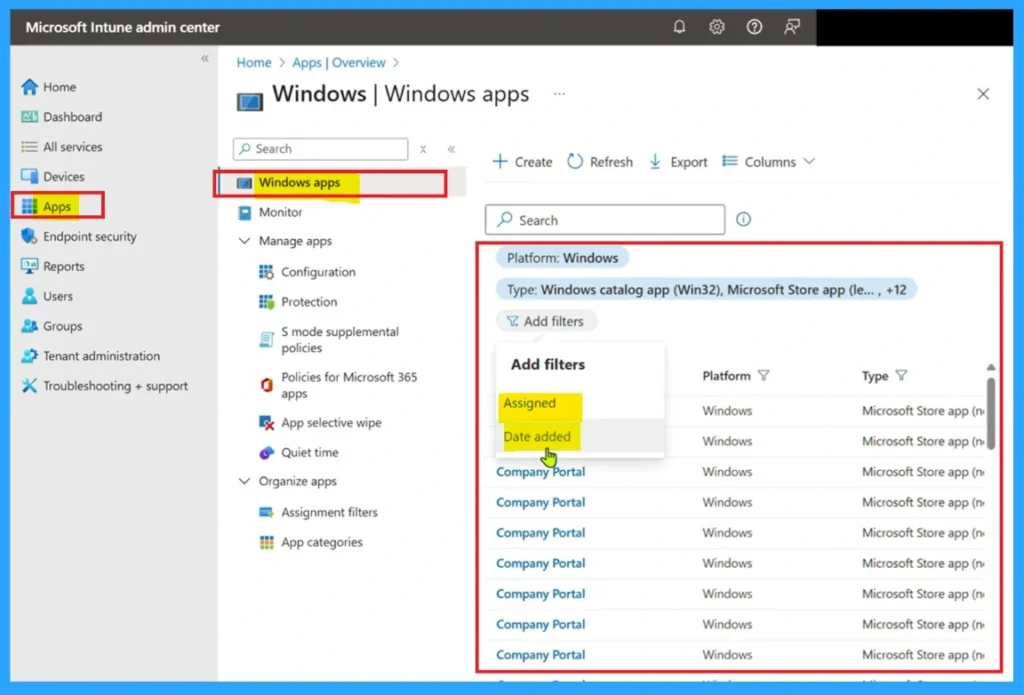Refresh the Windows apps list

click(x=600, y=161)
